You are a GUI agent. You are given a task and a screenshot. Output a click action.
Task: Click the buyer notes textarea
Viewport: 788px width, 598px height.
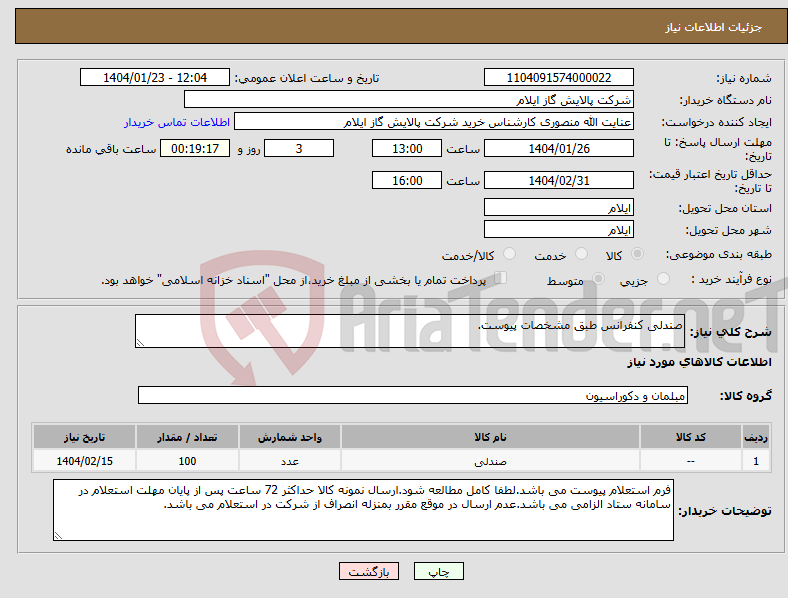tap(363, 510)
